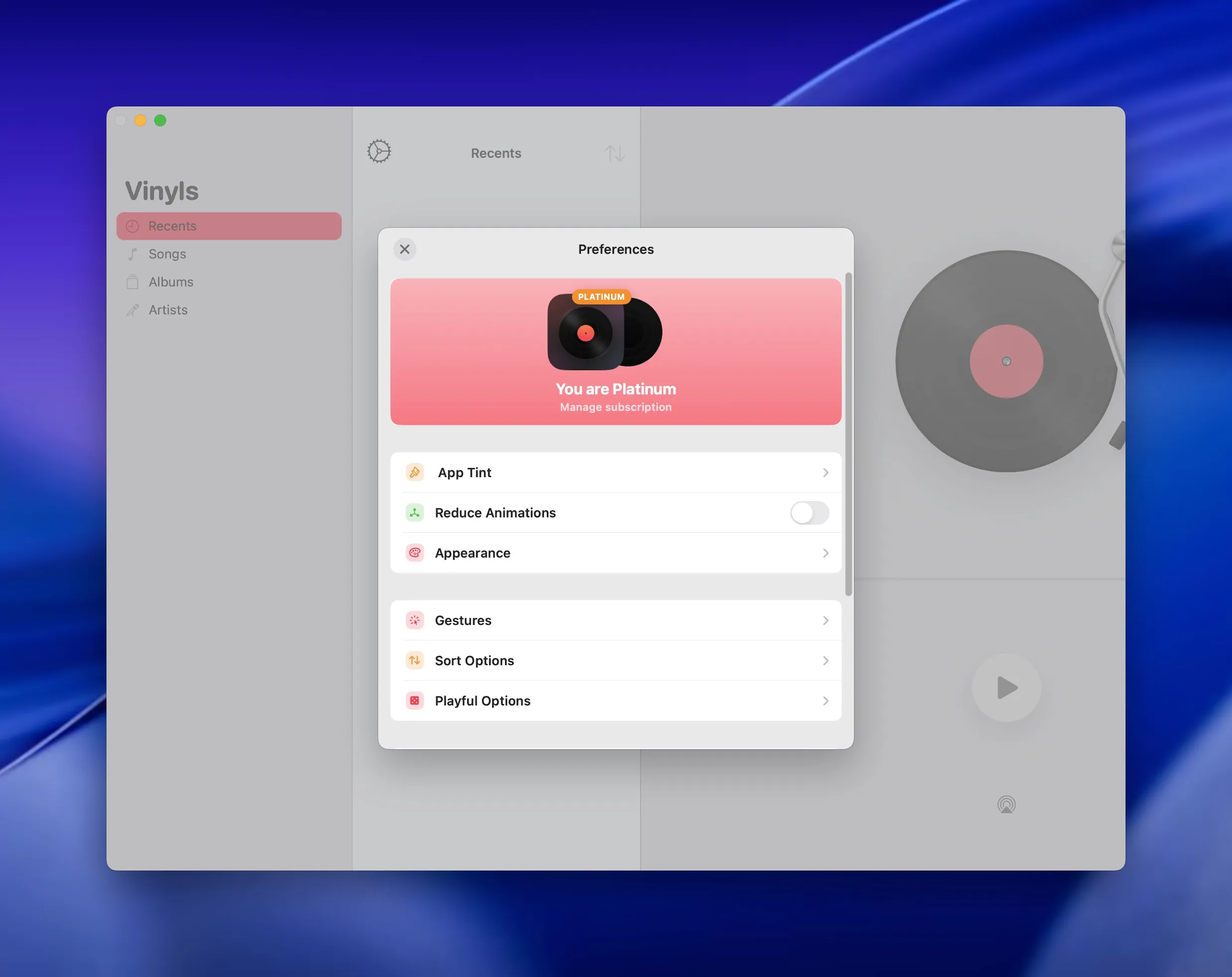
Task: Select Recents in the Vinyls sidebar
Action: click(x=229, y=226)
